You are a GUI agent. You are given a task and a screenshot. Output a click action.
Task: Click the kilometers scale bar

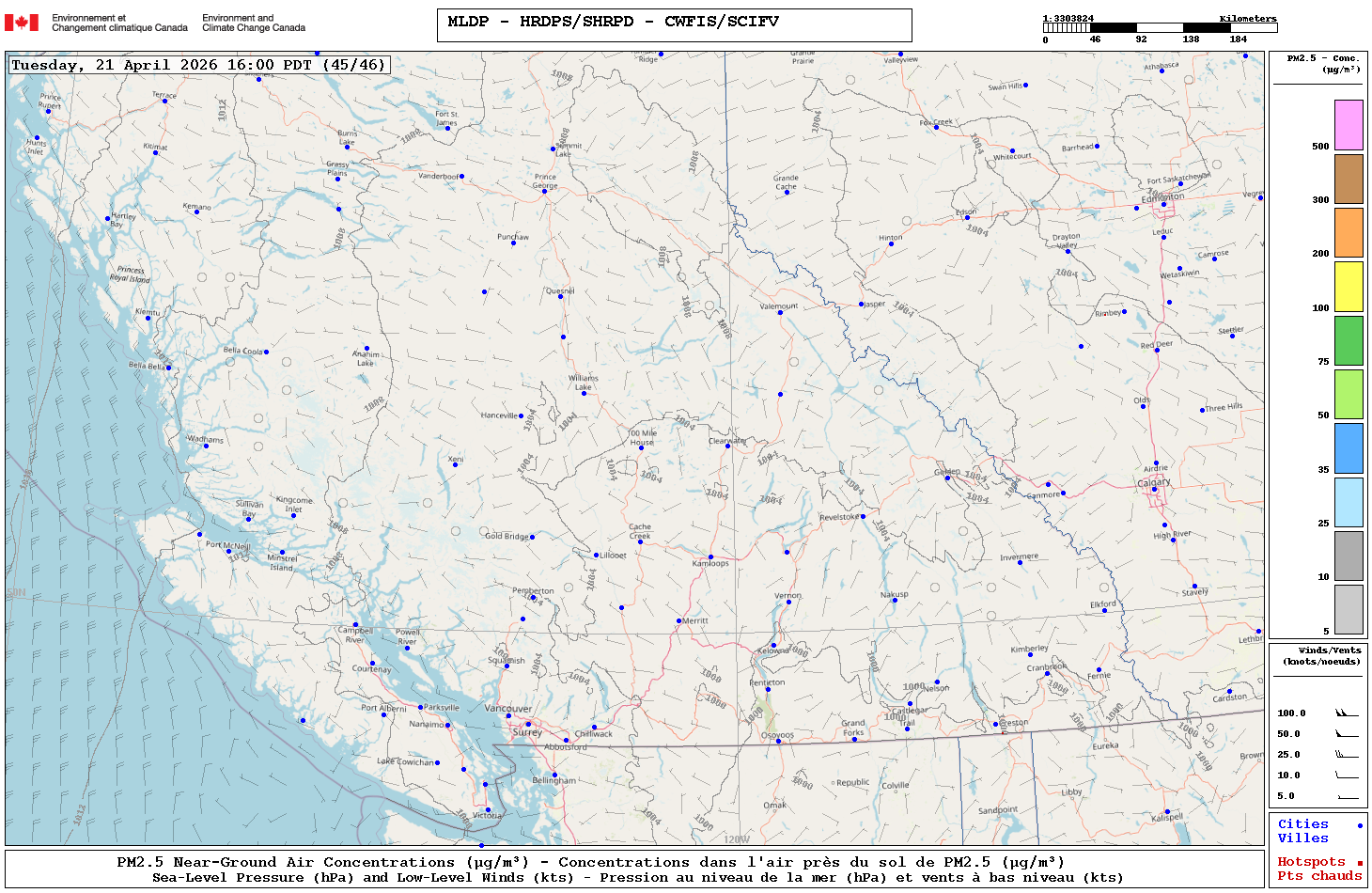[x=1160, y=28]
